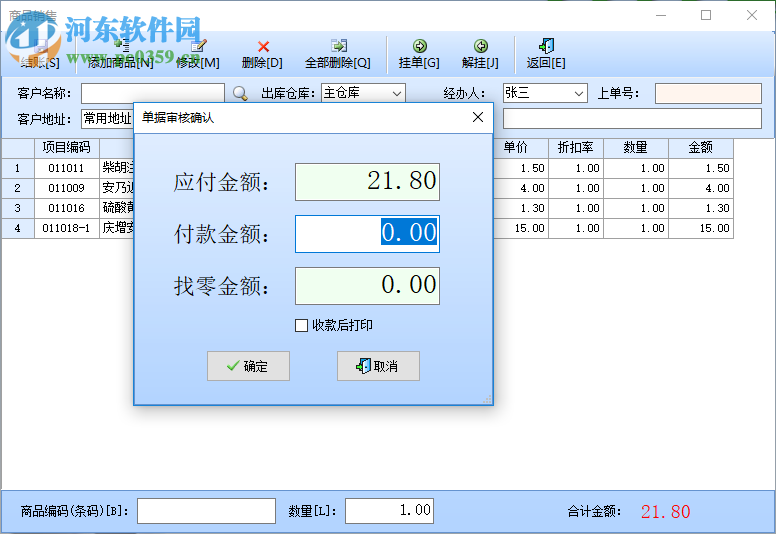Click the 应付金额 field showing 21.80

click(367, 182)
